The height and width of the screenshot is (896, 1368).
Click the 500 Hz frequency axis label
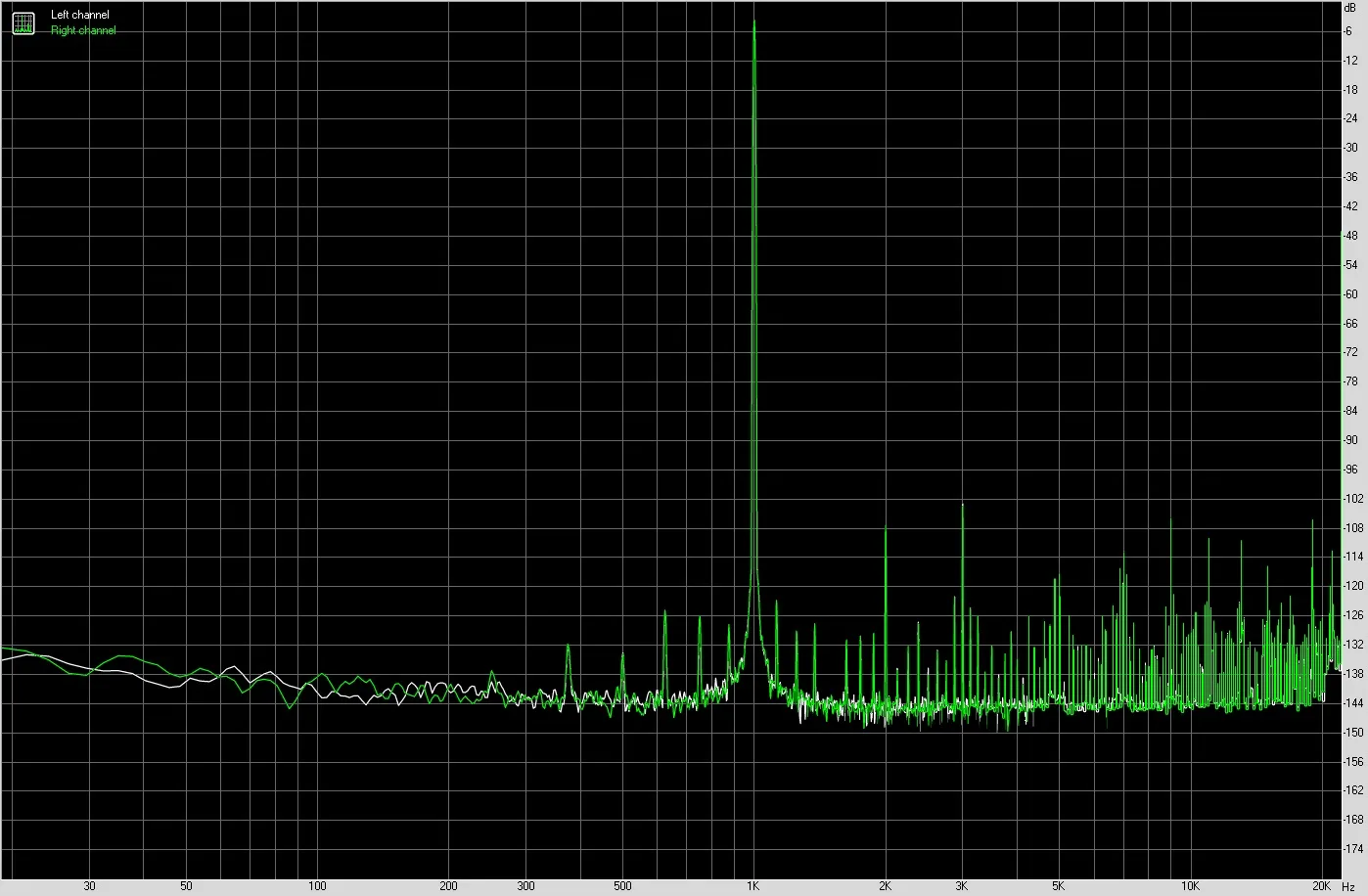(622, 886)
